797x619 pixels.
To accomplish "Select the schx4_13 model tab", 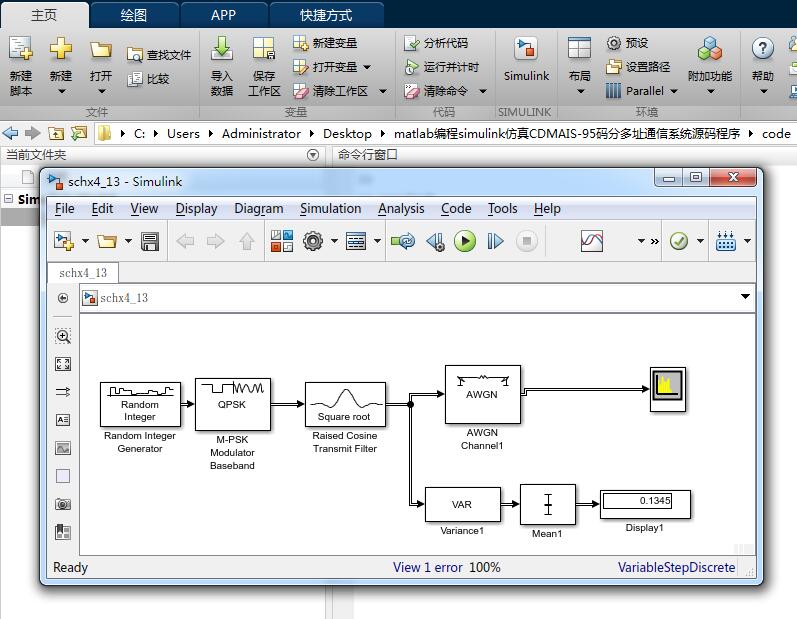I will (83, 273).
